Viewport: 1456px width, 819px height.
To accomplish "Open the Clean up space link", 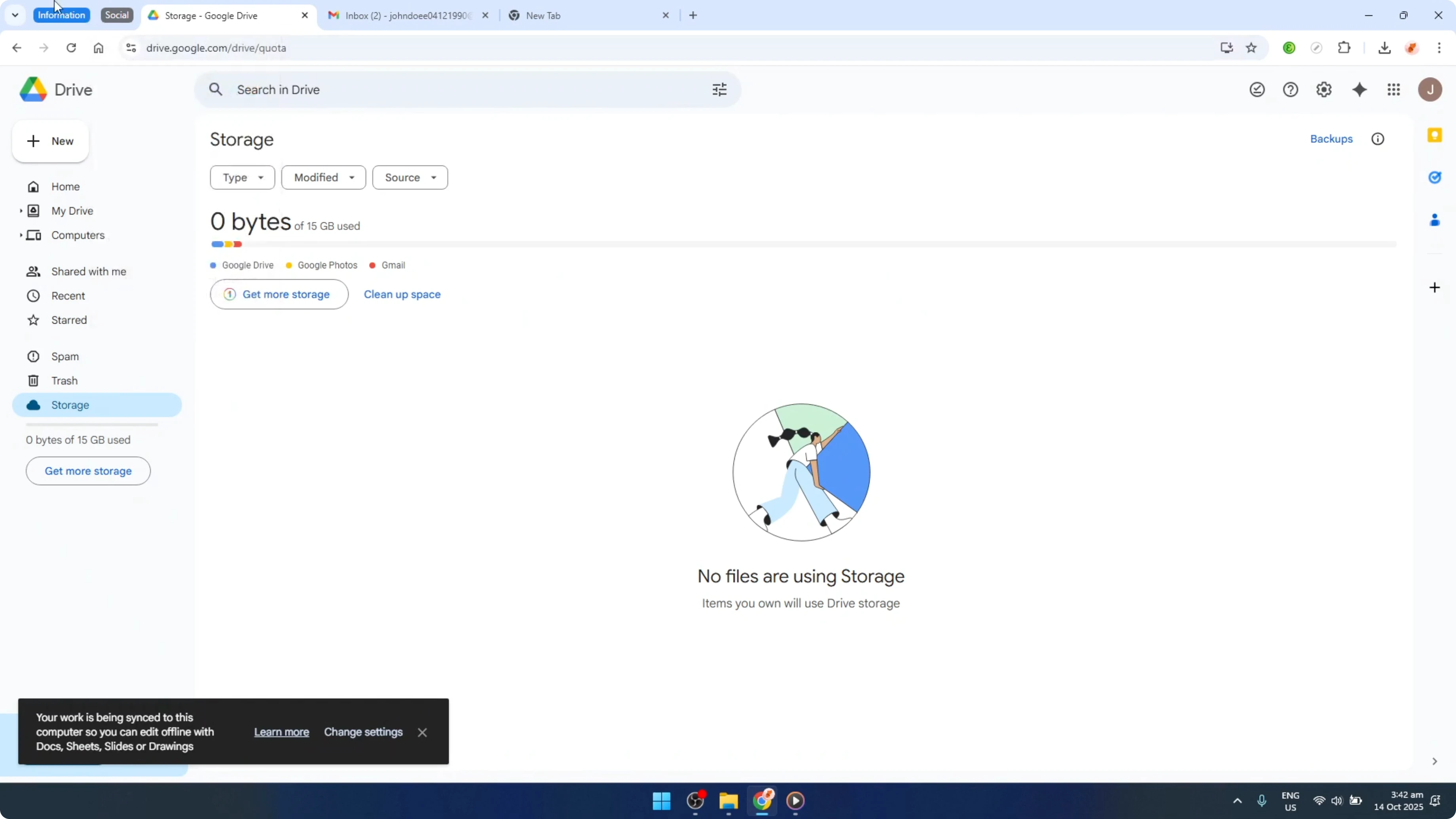I will point(402,294).
